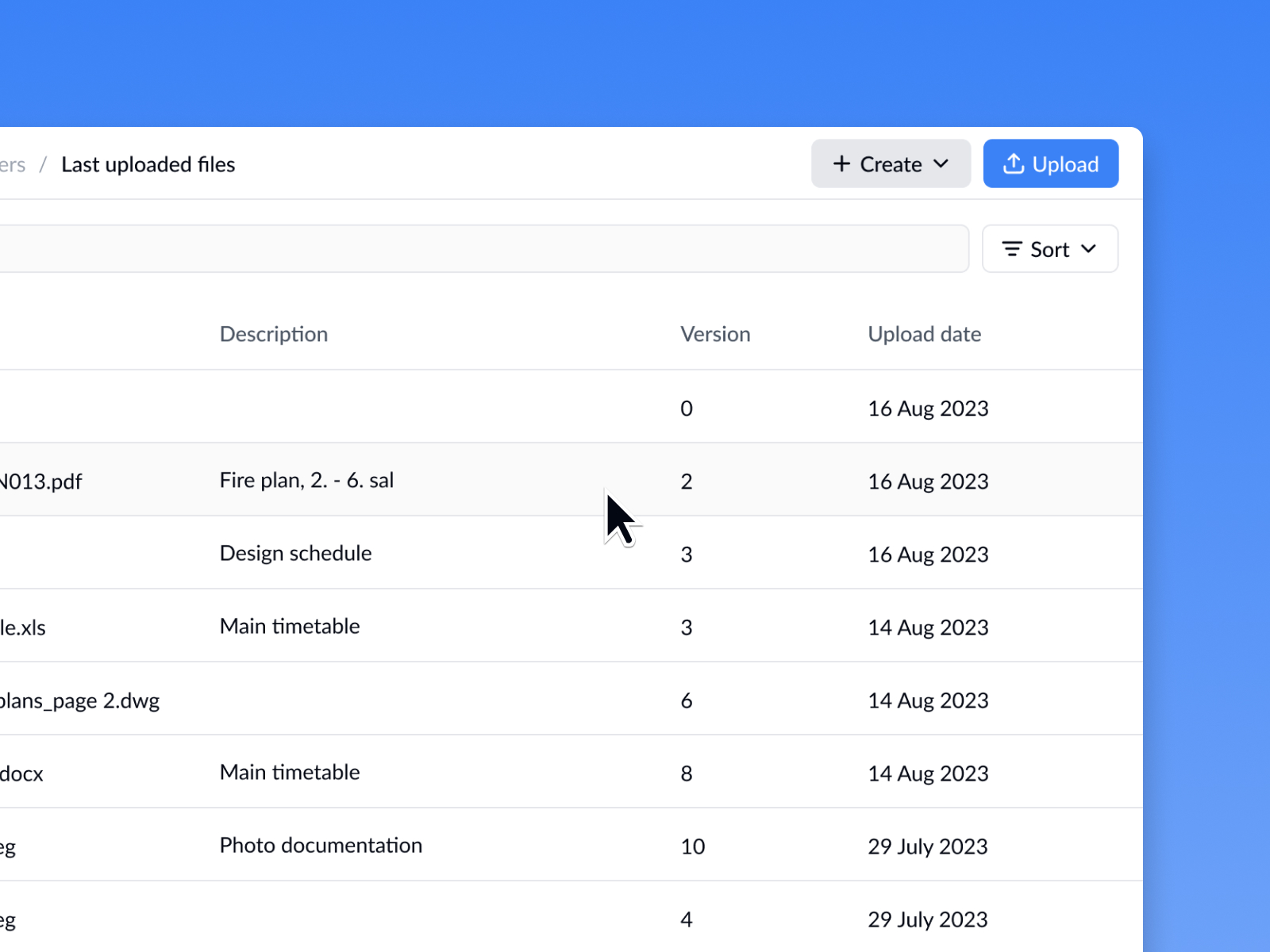Click inside the search input field
The width and height of the screenshot is (1270, 952).
(x=476, y=249)
